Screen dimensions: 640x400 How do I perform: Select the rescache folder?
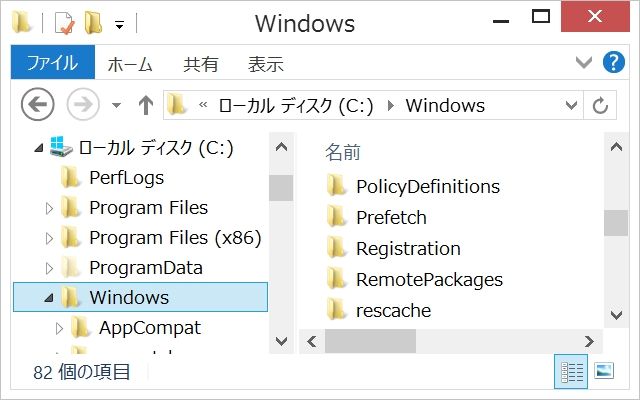click(x=393, y=311)
